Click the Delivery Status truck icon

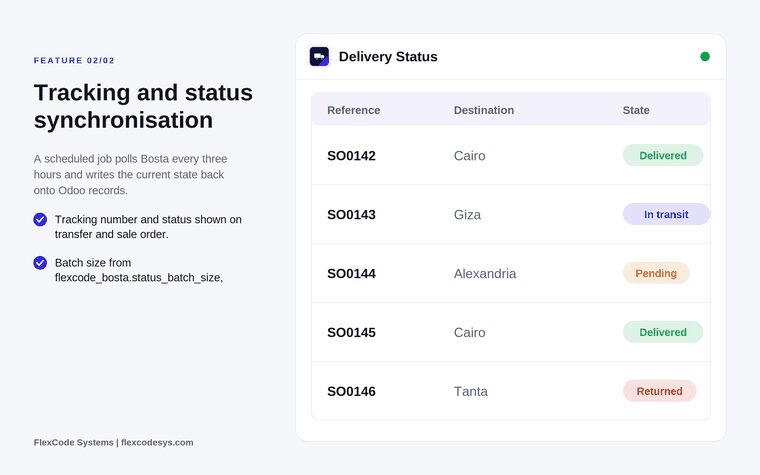pyautogui.click(x=319, y=57)
